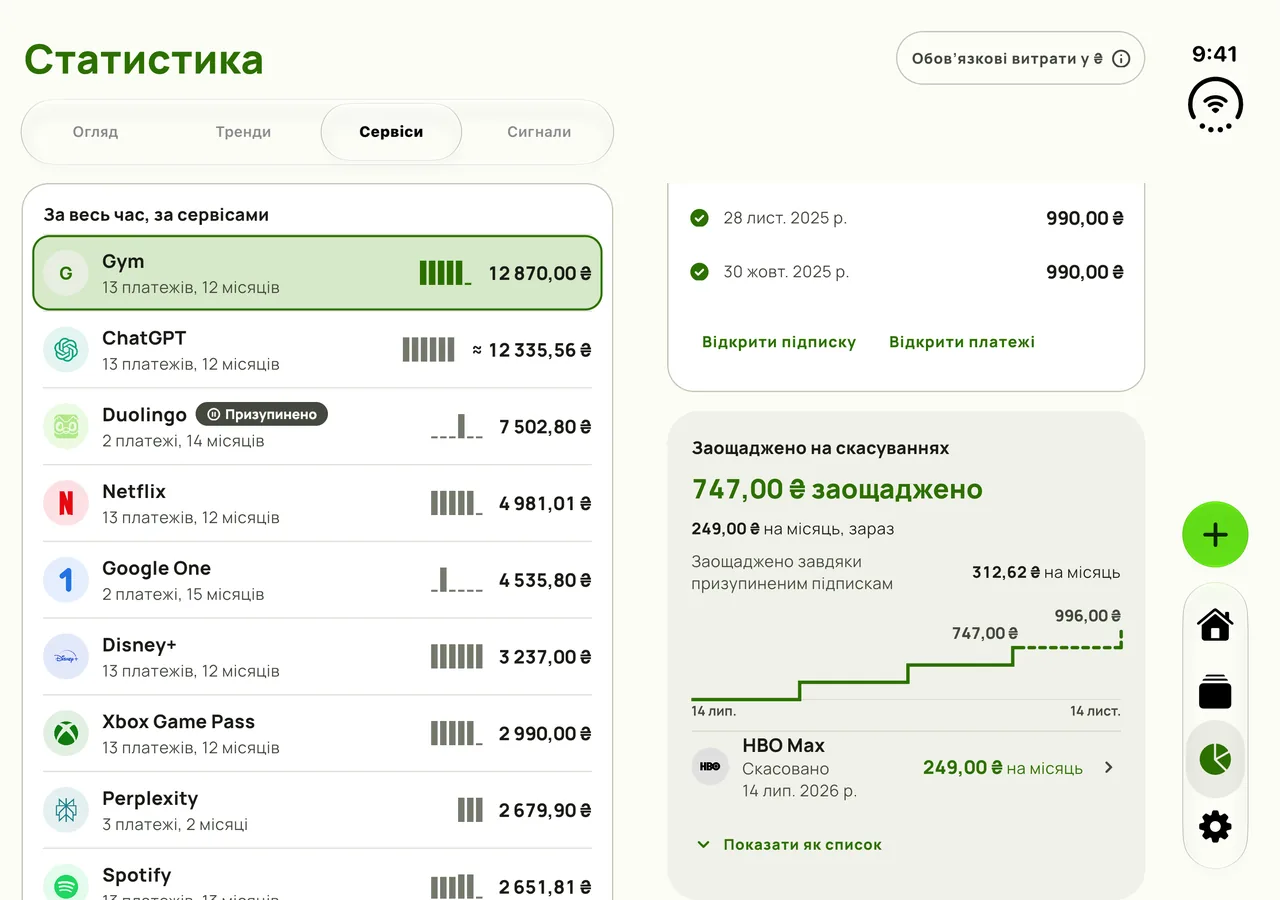
Task: Tap the green plus add button
Action: click(1215, 535)
